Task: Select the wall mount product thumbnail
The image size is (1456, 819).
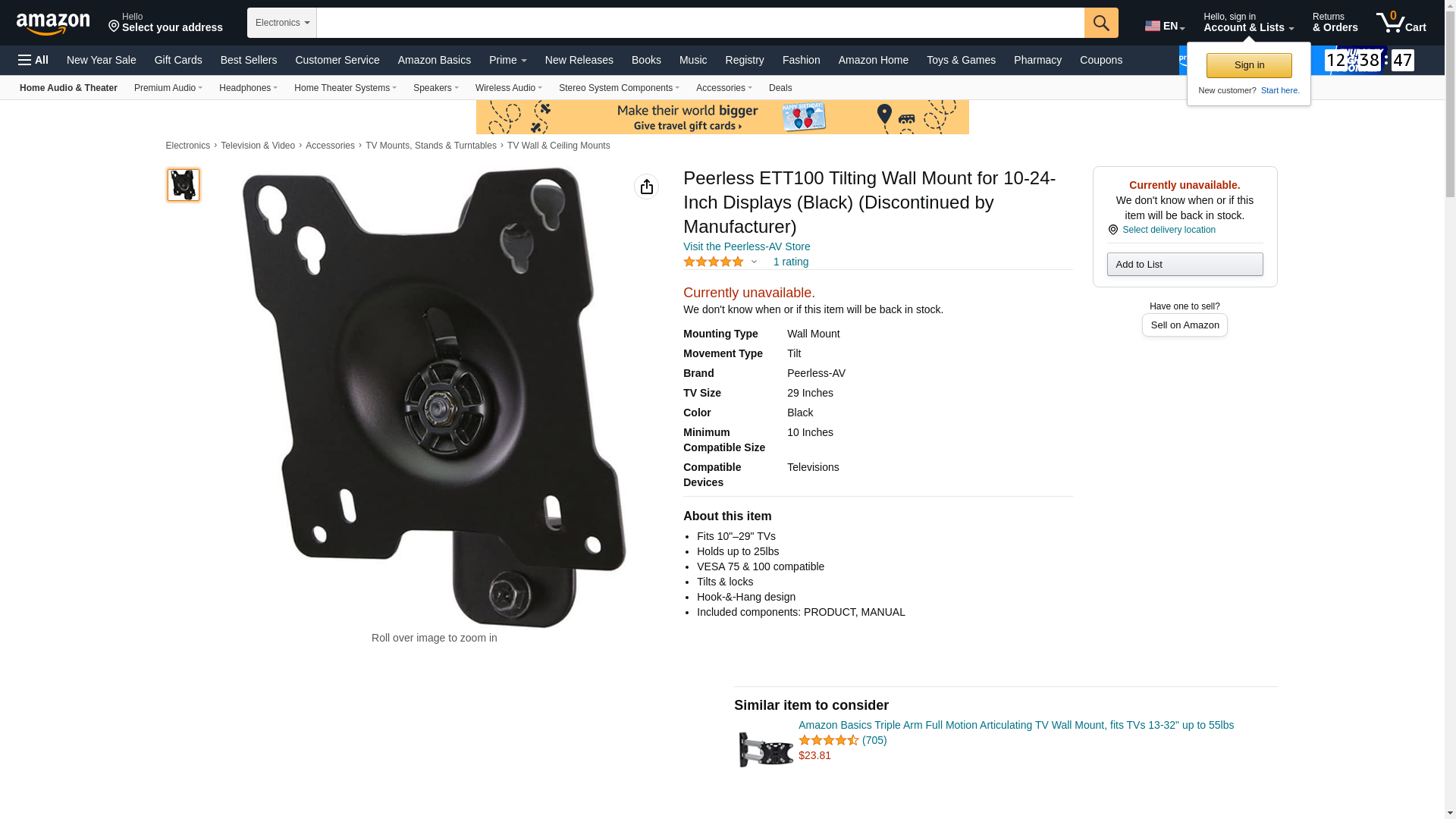Action: tap(184, 185)
